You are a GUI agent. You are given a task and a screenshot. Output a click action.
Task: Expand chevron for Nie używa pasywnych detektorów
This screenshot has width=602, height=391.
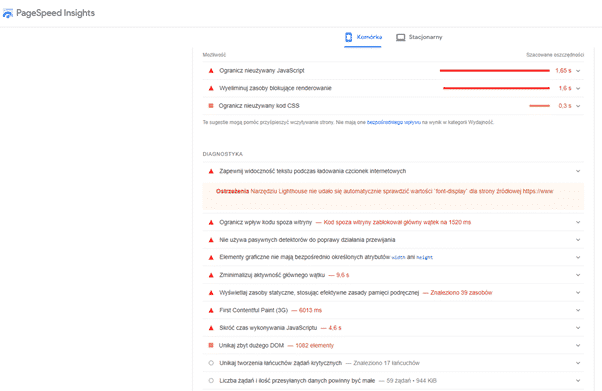pos(578,240)
